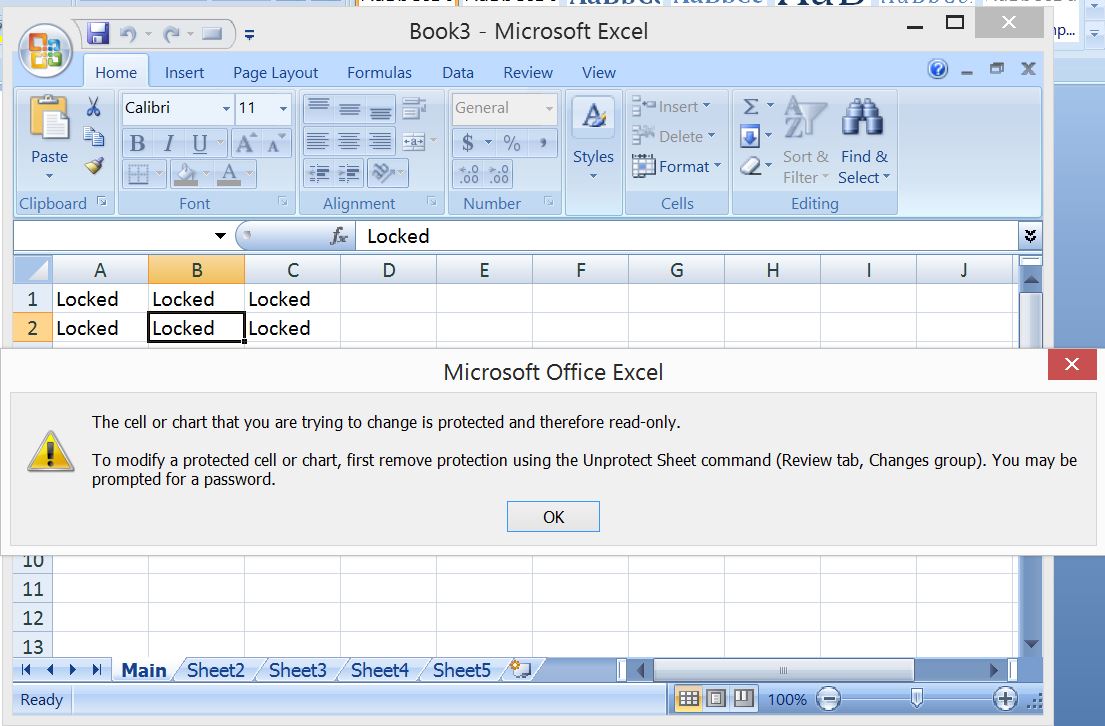Open the Sheet5 worksheet tab
Screen dimensions: 1105x726
[462, 670]
